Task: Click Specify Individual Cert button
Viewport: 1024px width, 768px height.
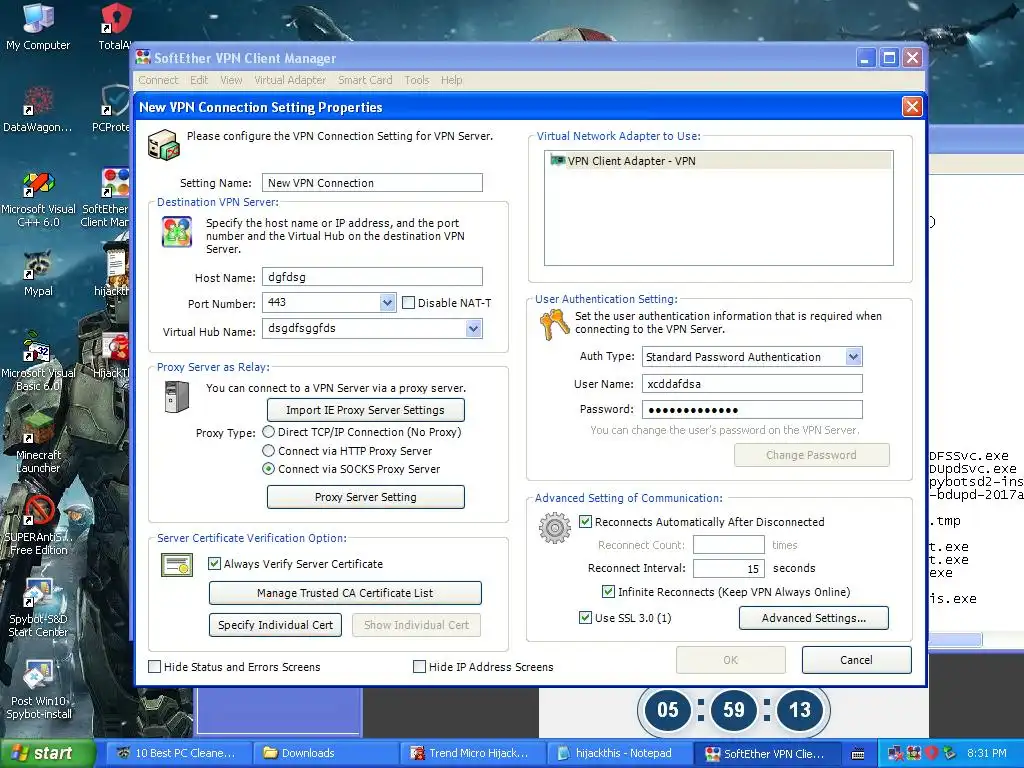Action: [x=276, y=625]
